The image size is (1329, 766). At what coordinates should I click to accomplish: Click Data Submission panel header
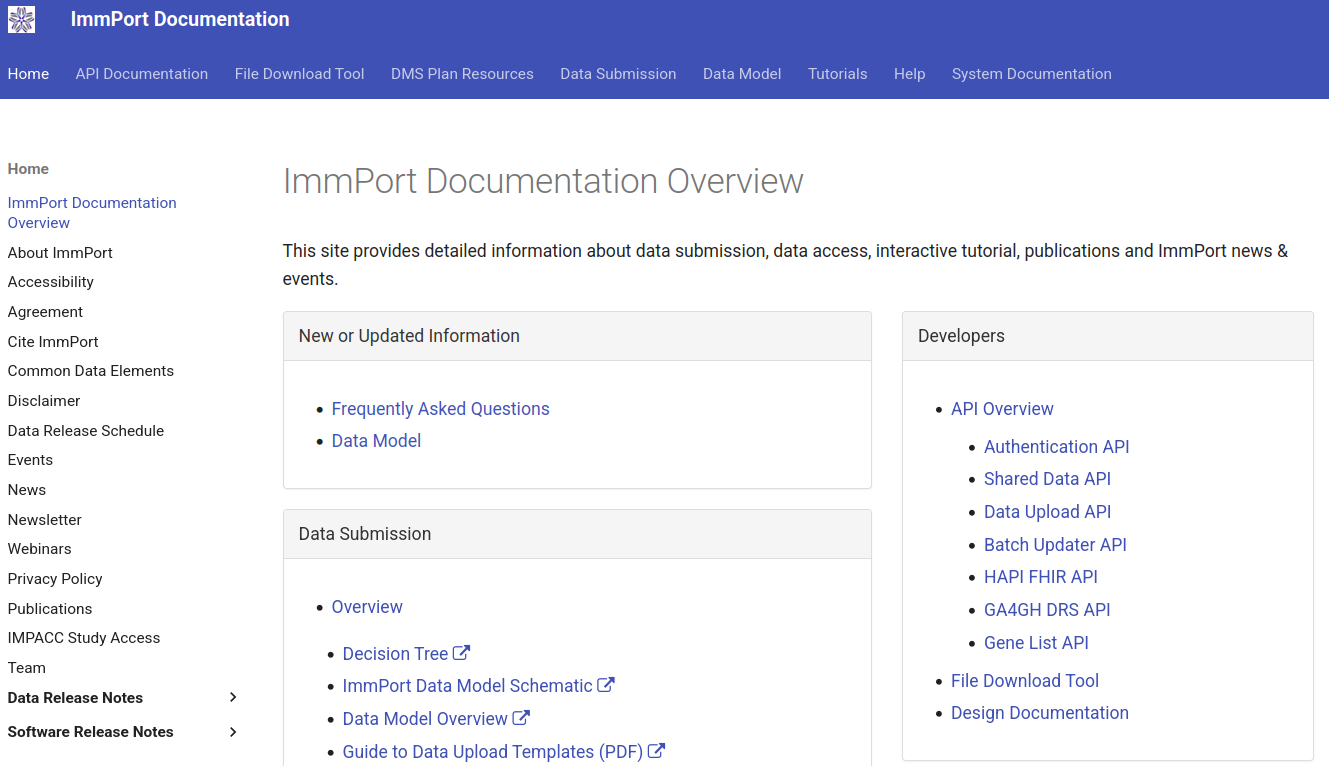[x=577, y=534]
